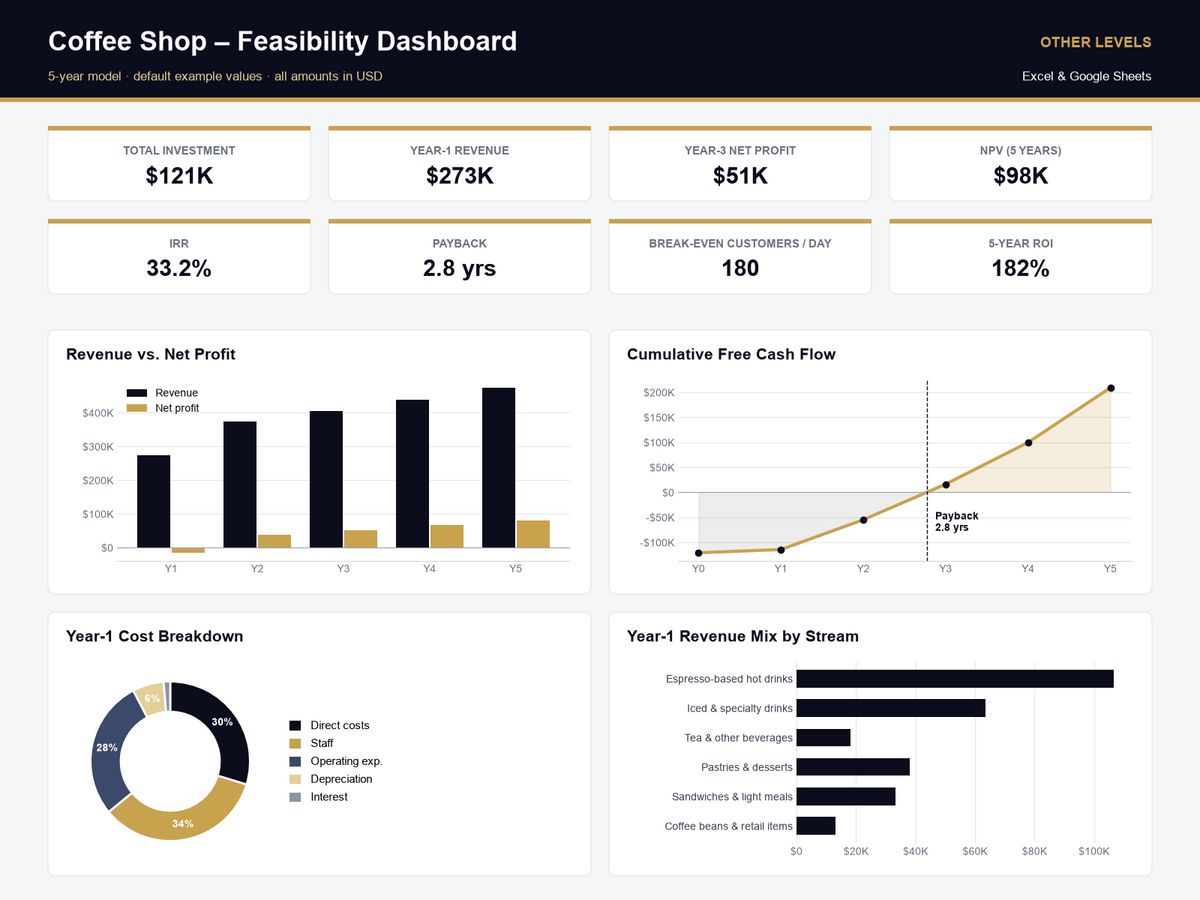Click the $400K axis label in bar chart
1200x900 pixels.
coord(98,413)
